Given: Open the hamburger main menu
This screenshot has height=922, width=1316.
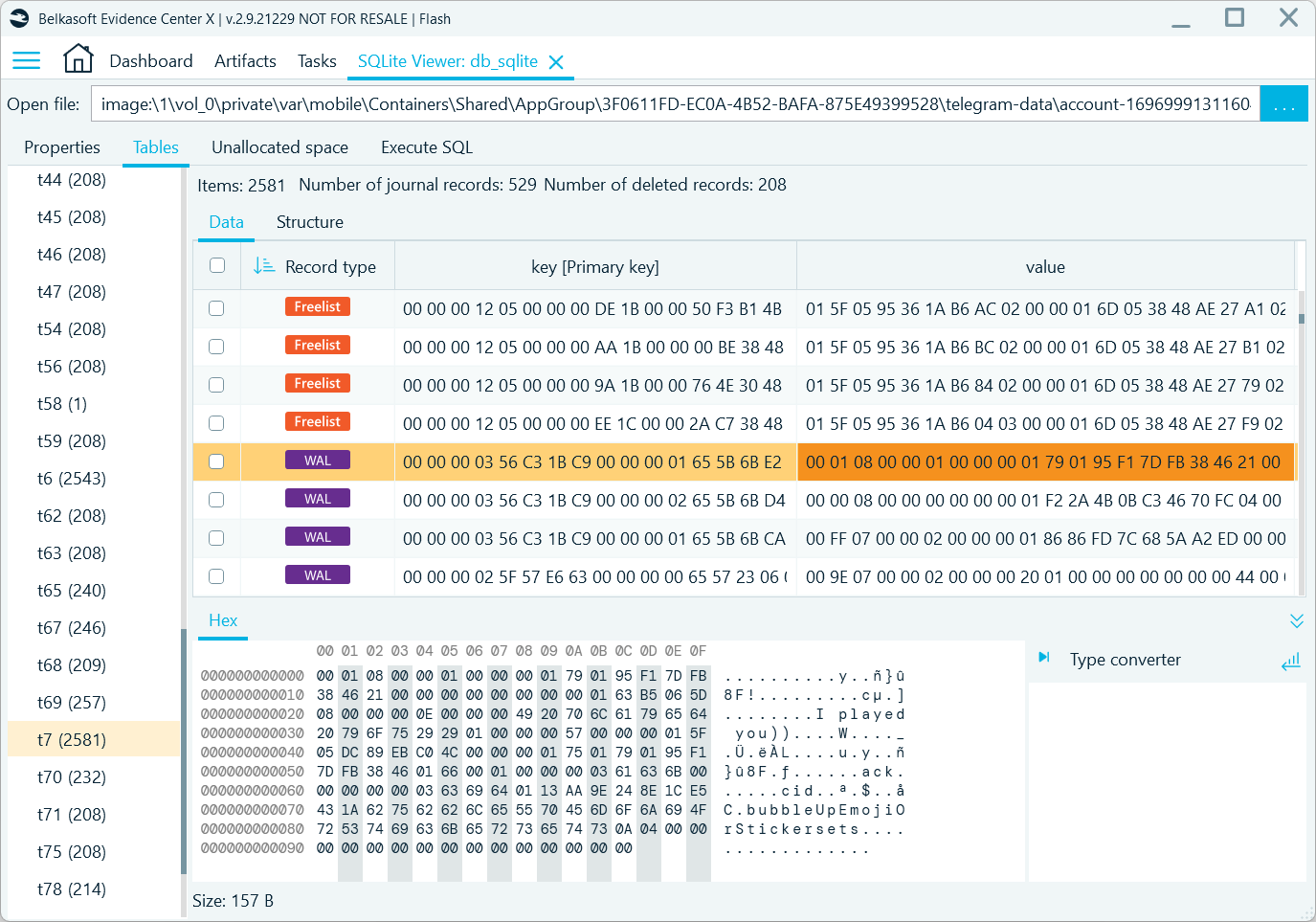Looking at the screenshot, I should coord(26,61).
